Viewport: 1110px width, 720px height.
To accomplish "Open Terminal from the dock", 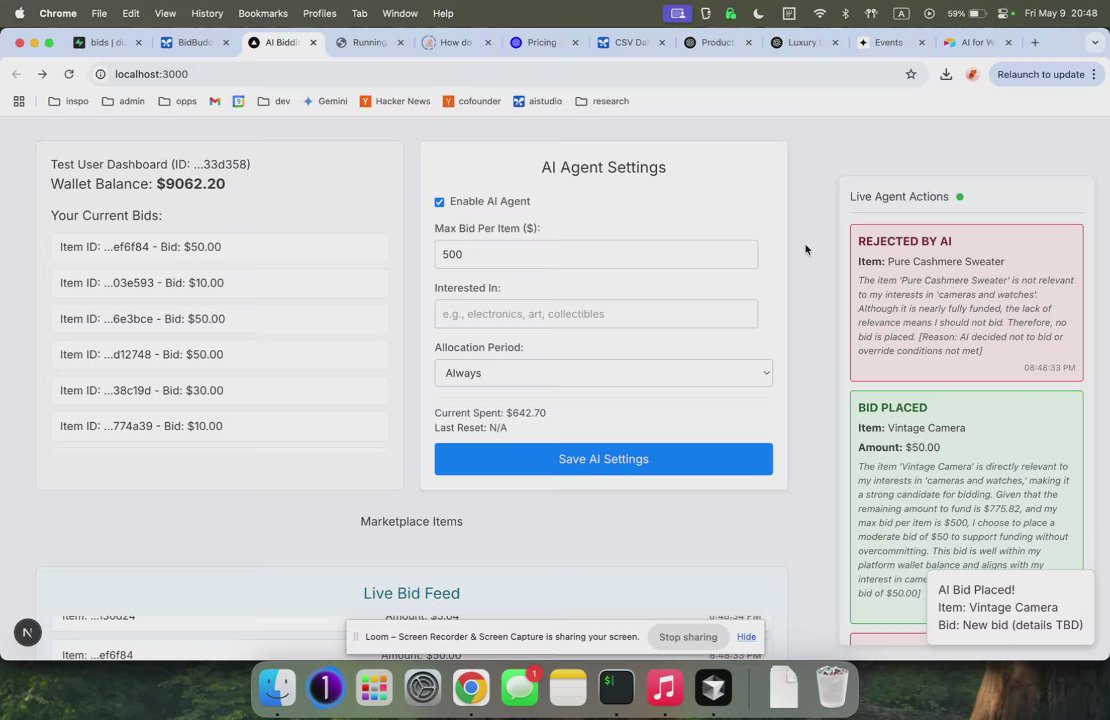I will click(x=617, y=687).
